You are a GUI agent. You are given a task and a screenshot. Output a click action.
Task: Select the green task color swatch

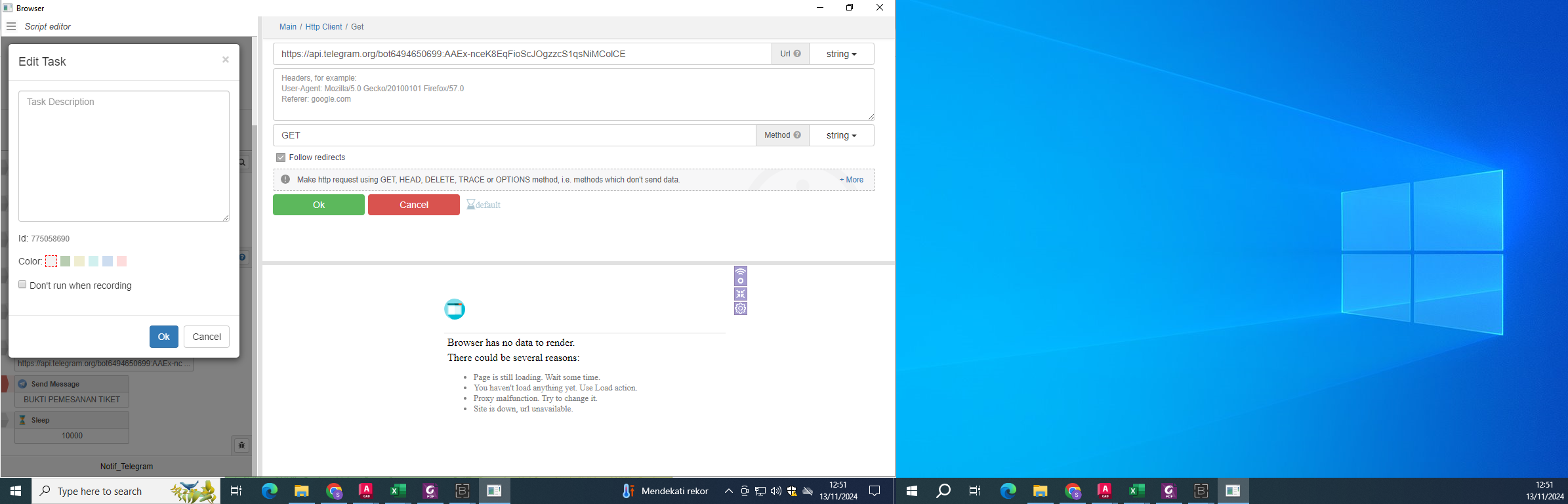click(66, 261)
